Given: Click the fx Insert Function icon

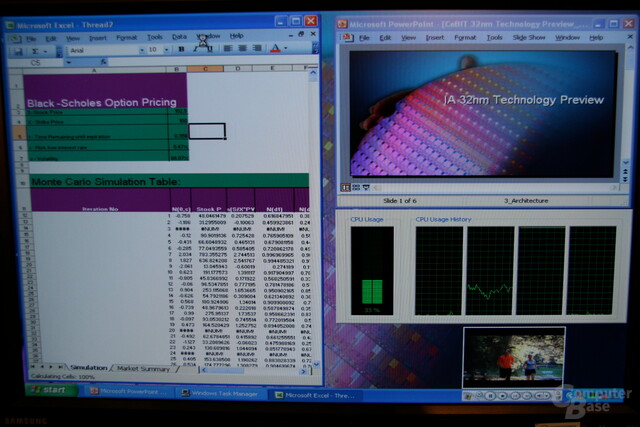Looking at the screenshot, I should click(x=104, y=62).
